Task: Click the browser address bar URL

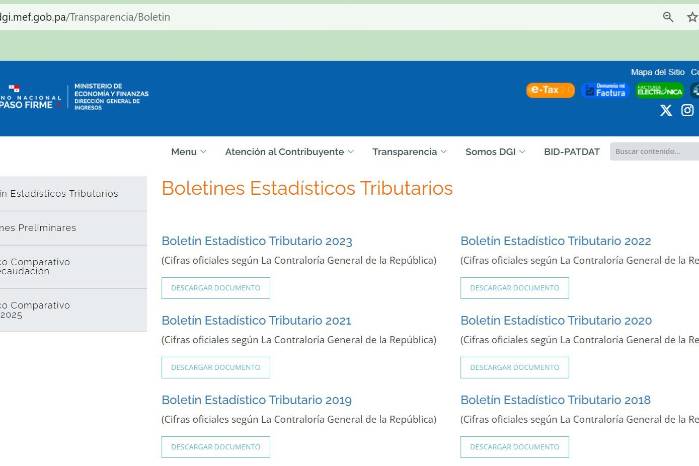Action: pos(85,17)
